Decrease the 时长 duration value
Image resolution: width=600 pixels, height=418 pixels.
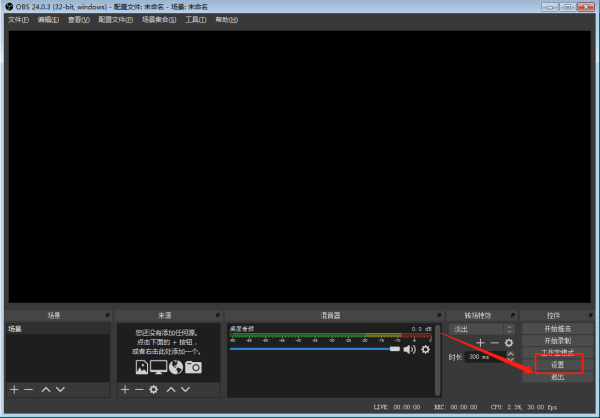pyautogui.click(x=510, y=360)
